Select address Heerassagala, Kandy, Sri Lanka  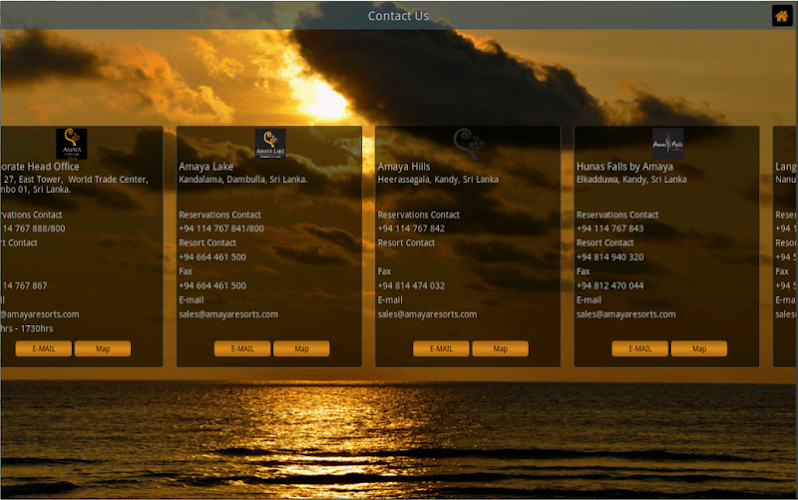[438, 179]
